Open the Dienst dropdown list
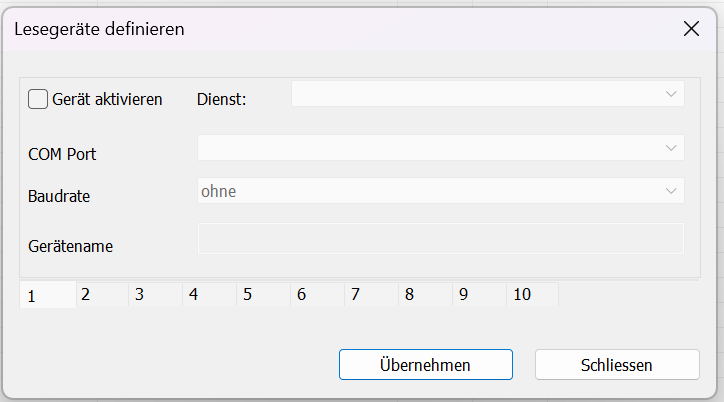Viewport: 724px width, 402px height. click(488, 94)
